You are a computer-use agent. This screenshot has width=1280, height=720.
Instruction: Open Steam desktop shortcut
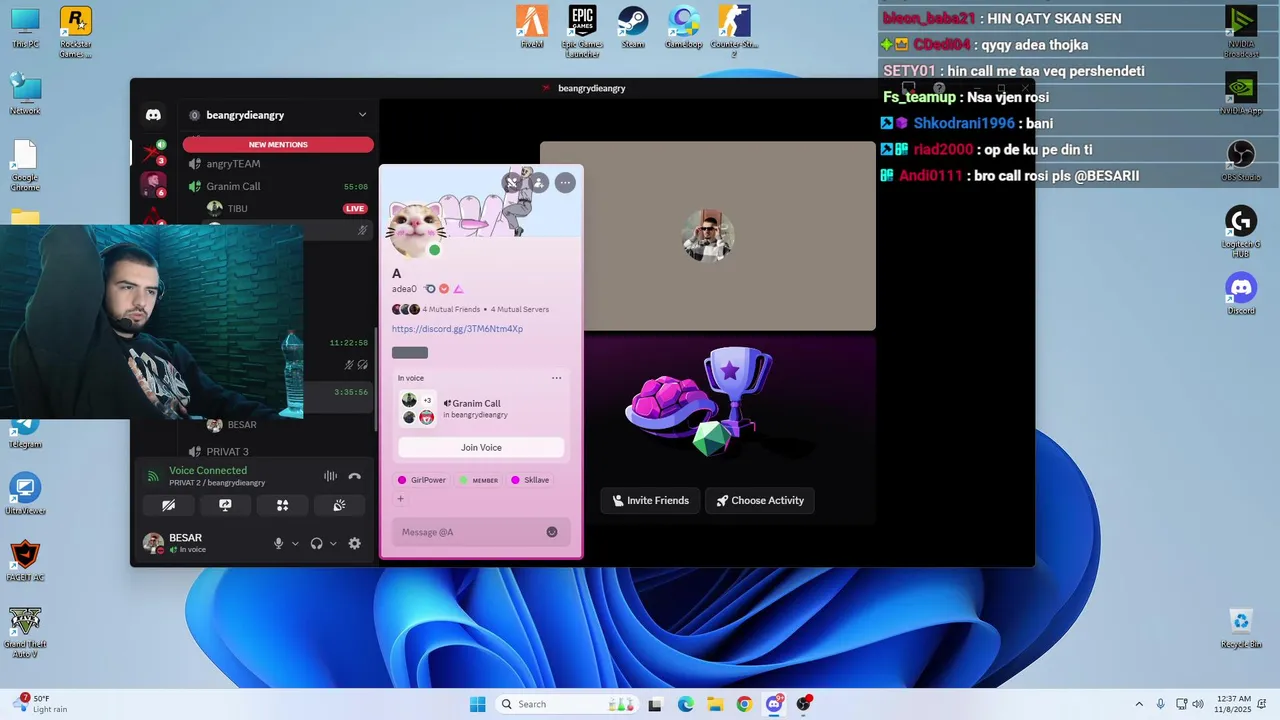(x=632, y=27)
